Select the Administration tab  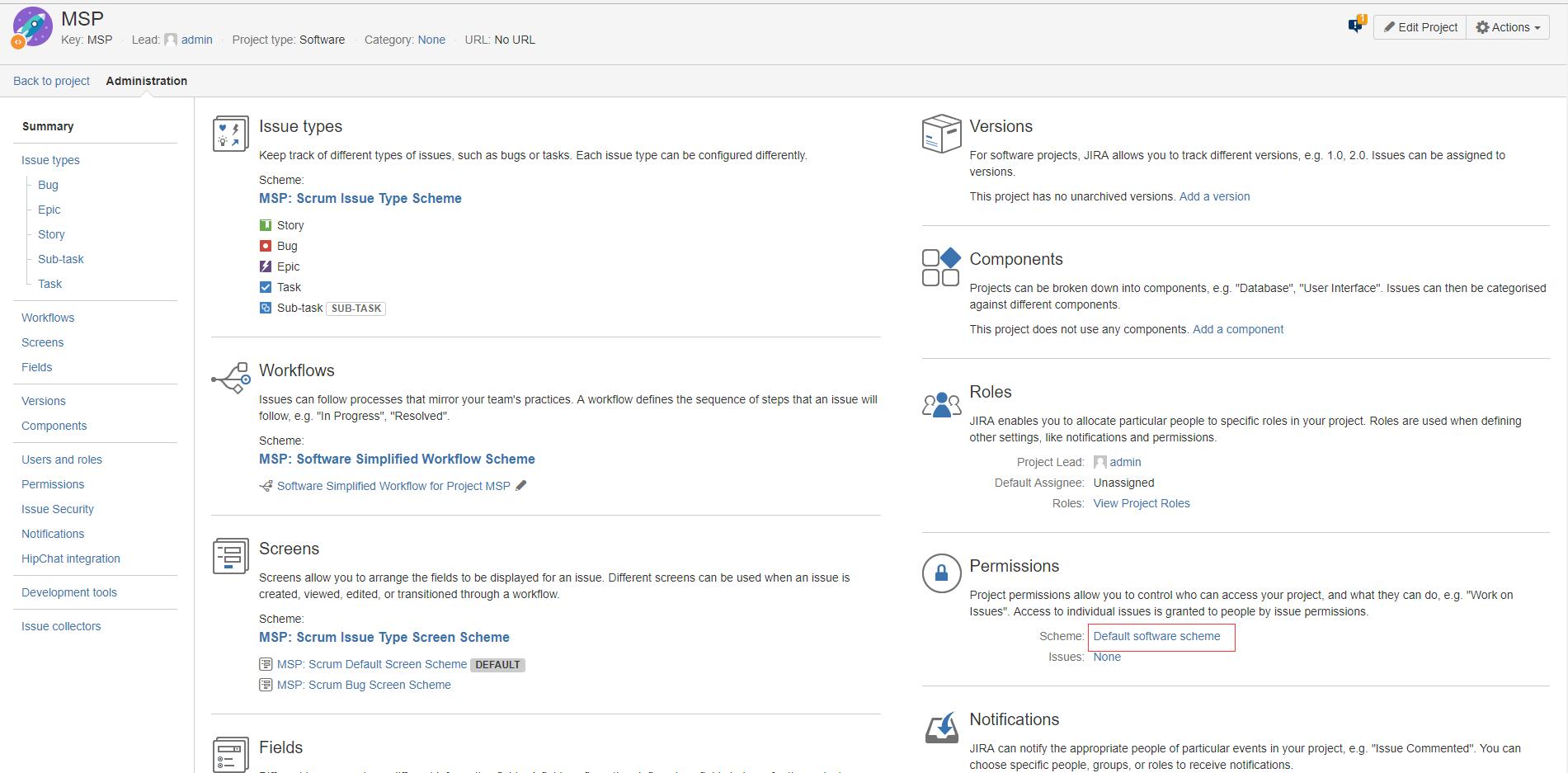click(x=147, y=81)
